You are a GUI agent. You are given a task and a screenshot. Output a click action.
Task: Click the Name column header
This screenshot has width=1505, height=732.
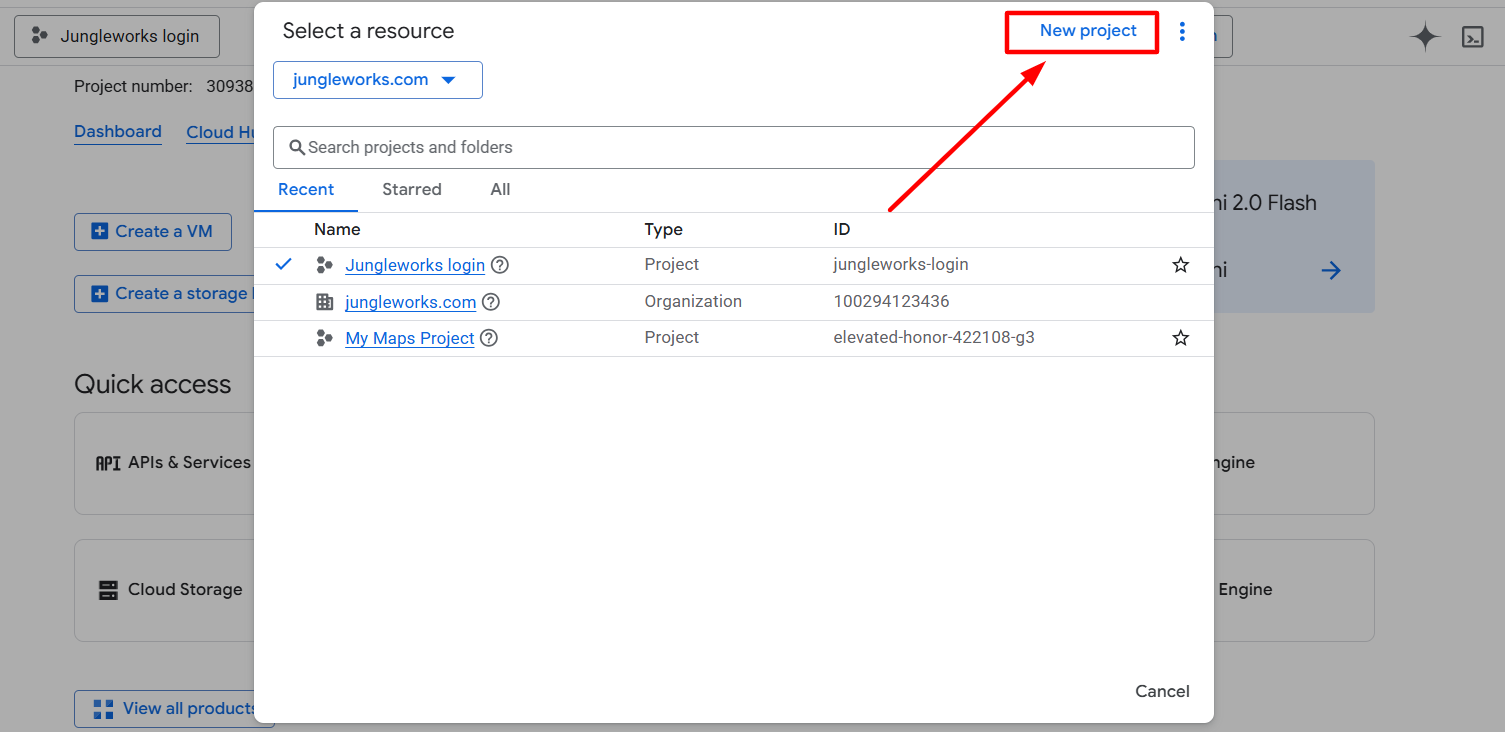pyautogui.click(x=337, y=229)
